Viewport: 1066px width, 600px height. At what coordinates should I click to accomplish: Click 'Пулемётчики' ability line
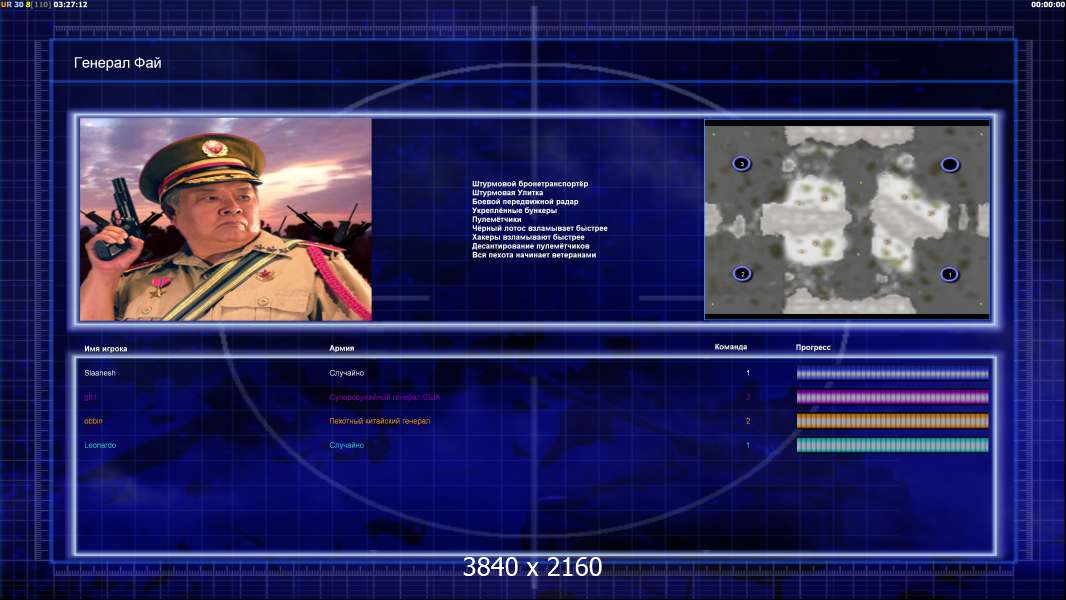click(496, 219)
